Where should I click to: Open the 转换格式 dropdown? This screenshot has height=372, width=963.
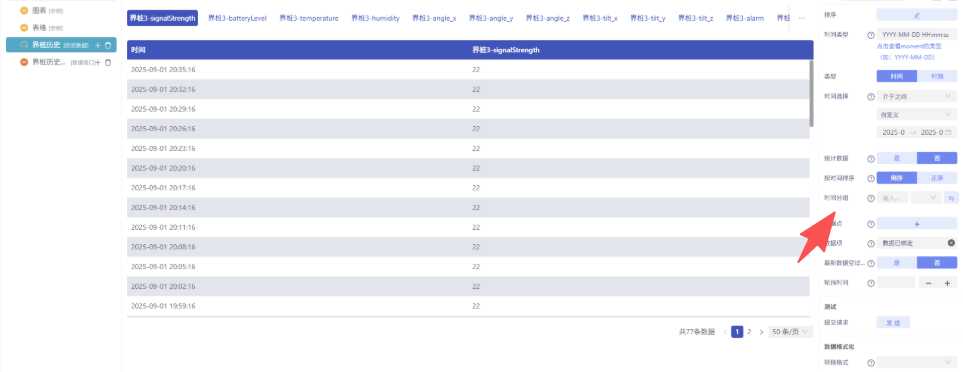[x=916, y=363]
